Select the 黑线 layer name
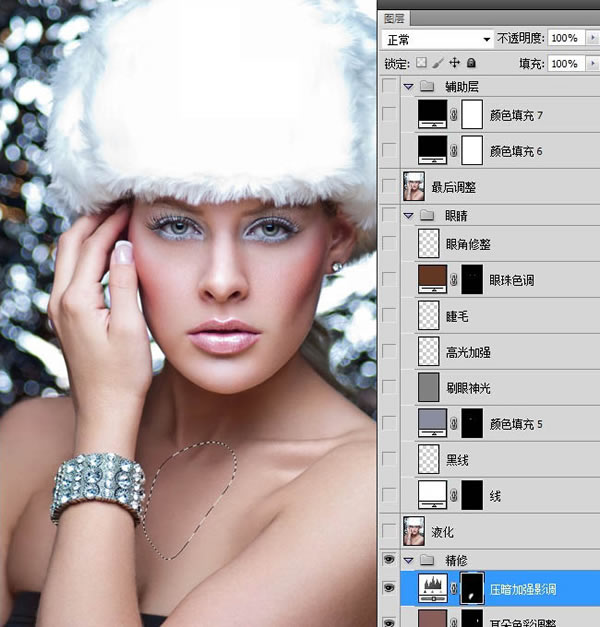 pos(457,460)
